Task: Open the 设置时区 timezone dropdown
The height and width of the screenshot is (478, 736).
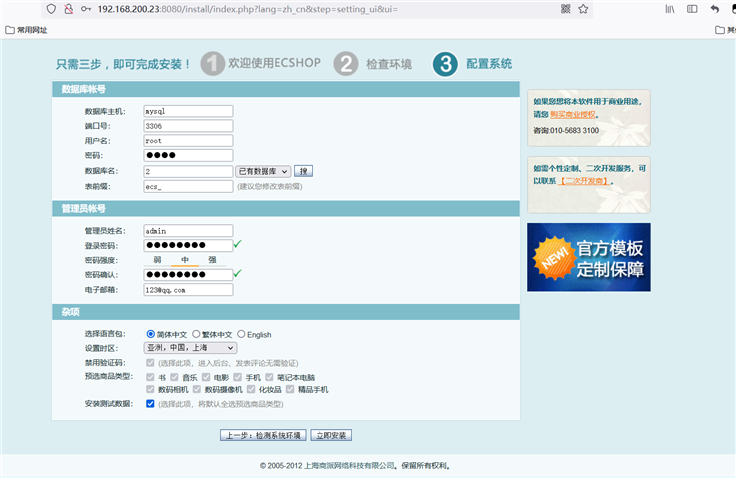Action: click(x=190, y=347)
